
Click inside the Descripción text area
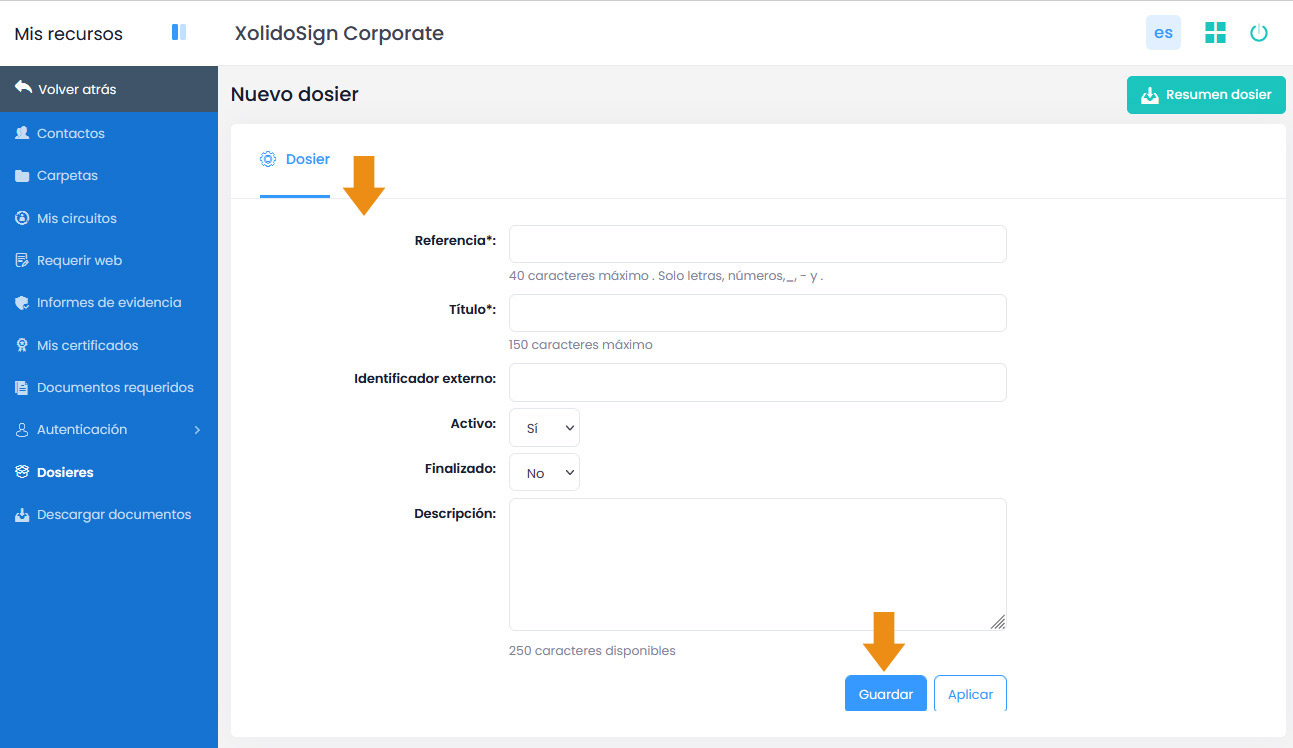coord(757,564)
